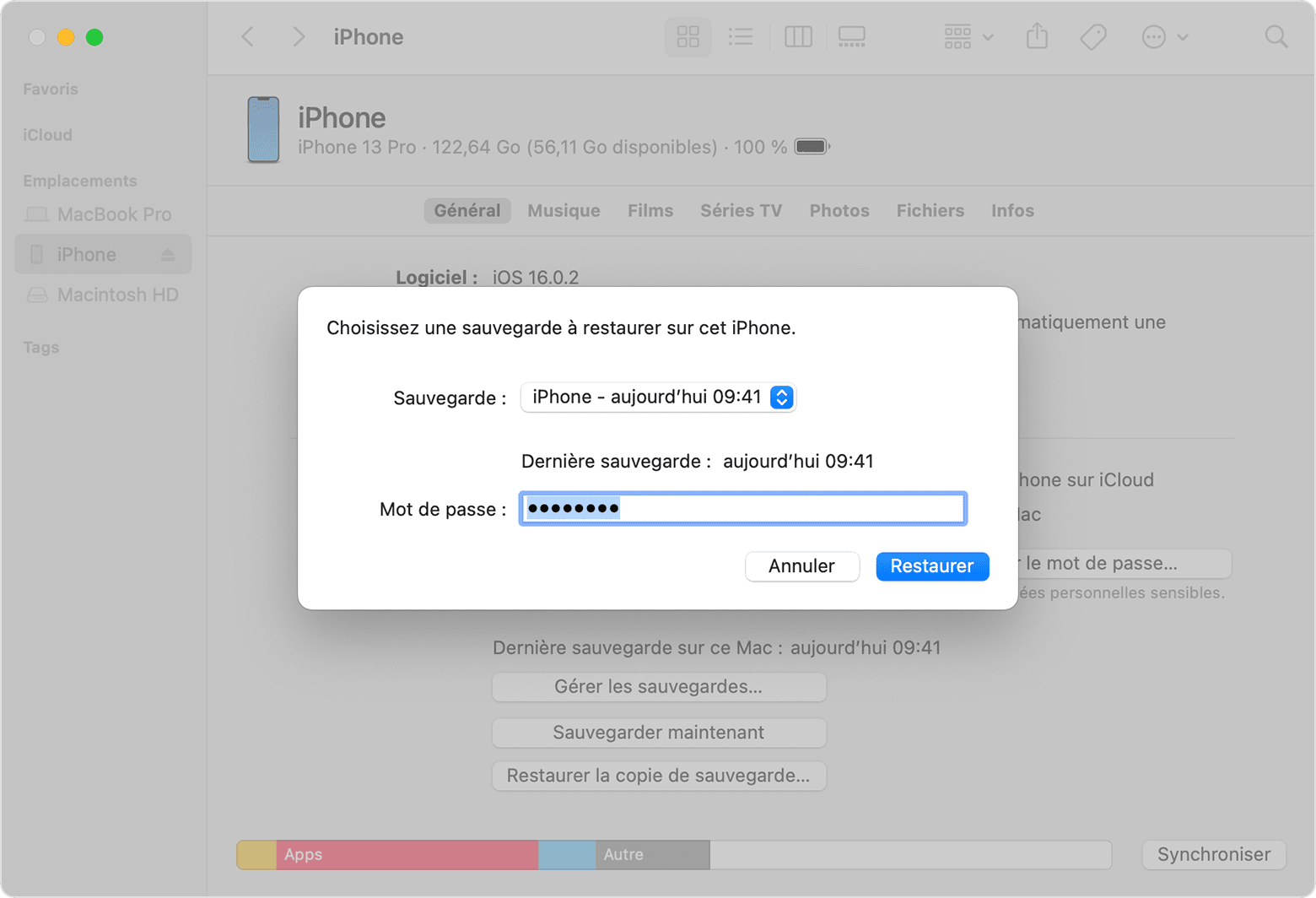Switch to the Musique tab

point(564,210)
